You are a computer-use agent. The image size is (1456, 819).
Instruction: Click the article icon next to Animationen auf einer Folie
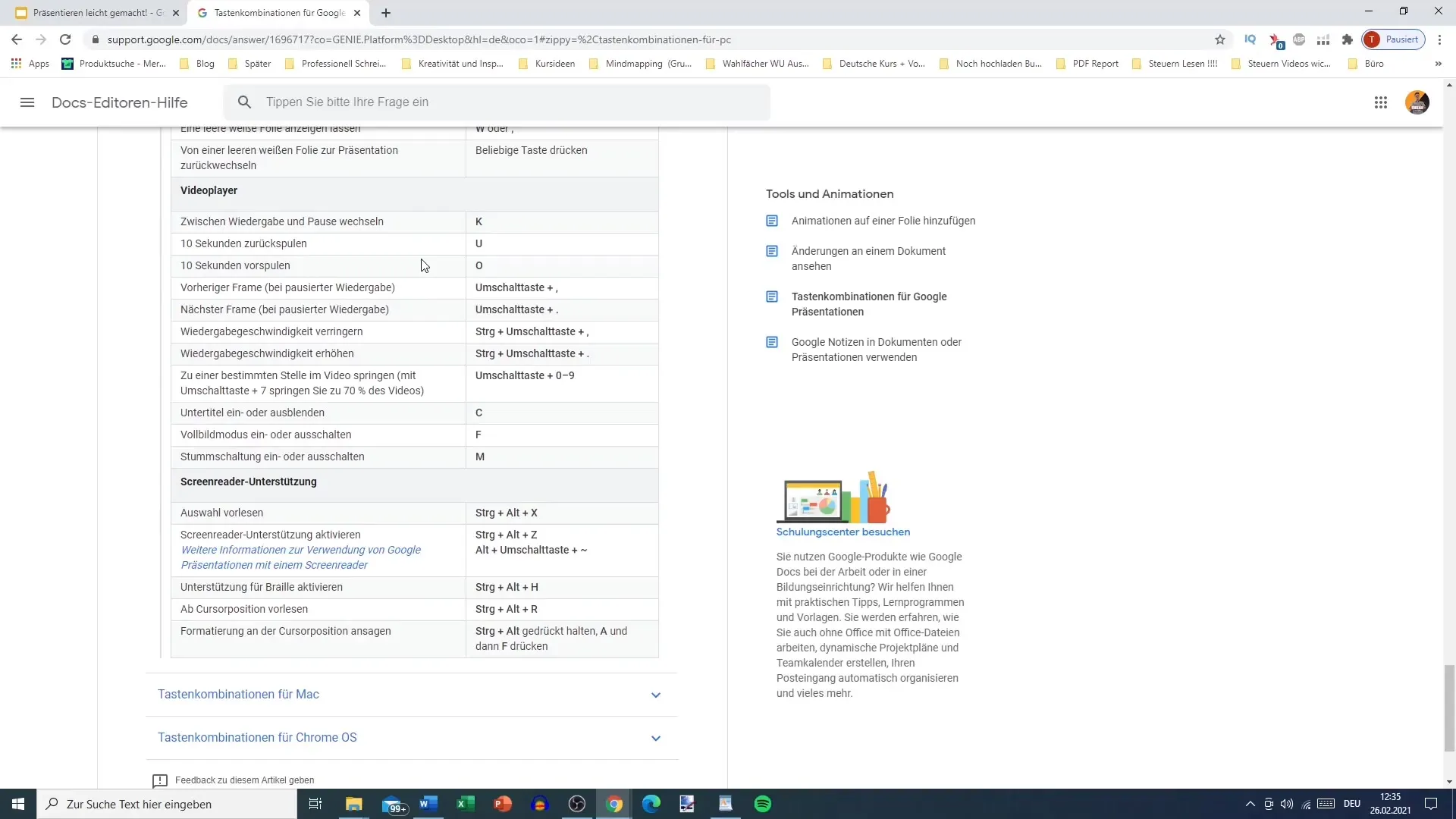(x=772, y=221)
